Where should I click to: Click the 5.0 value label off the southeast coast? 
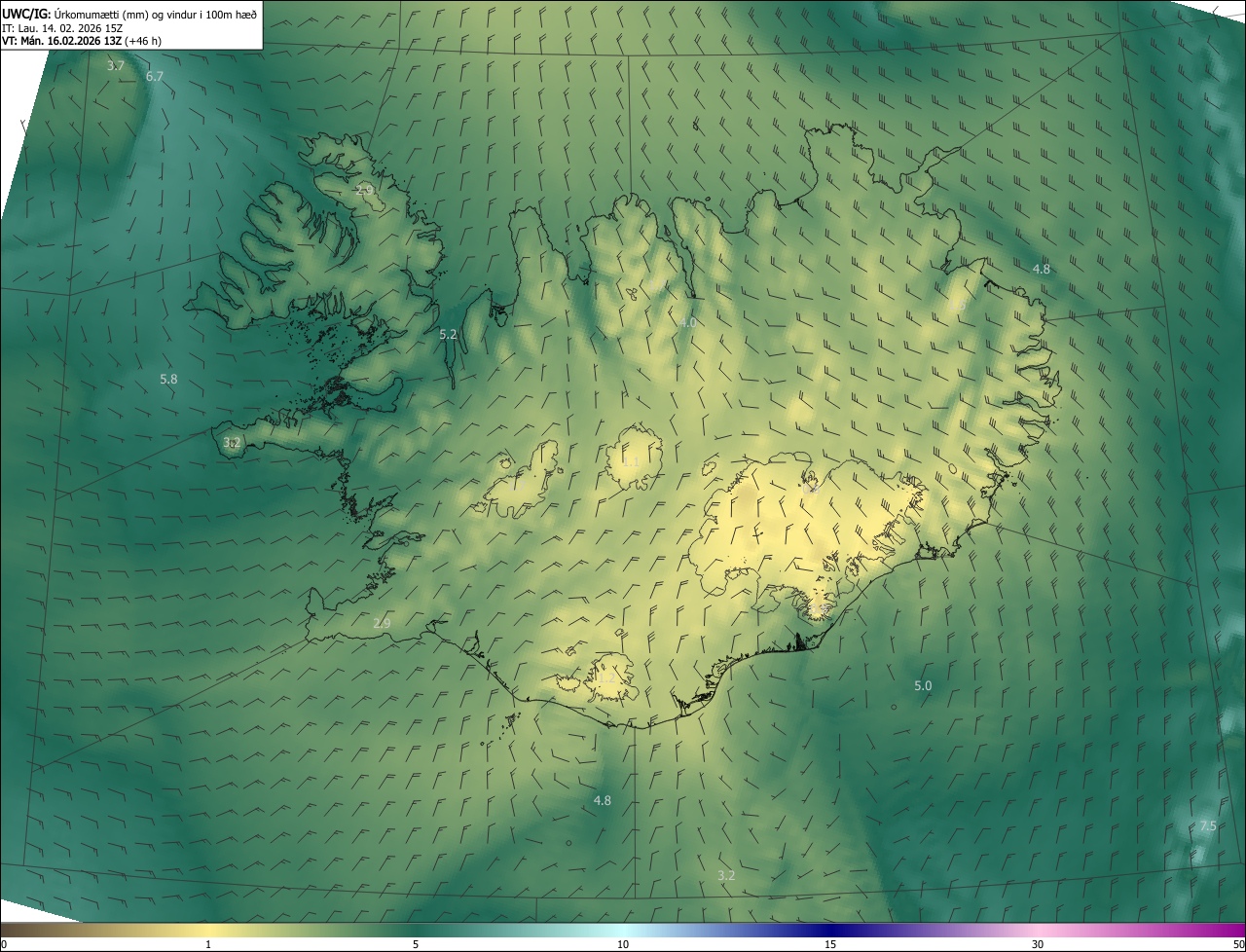tap(923, 686)
